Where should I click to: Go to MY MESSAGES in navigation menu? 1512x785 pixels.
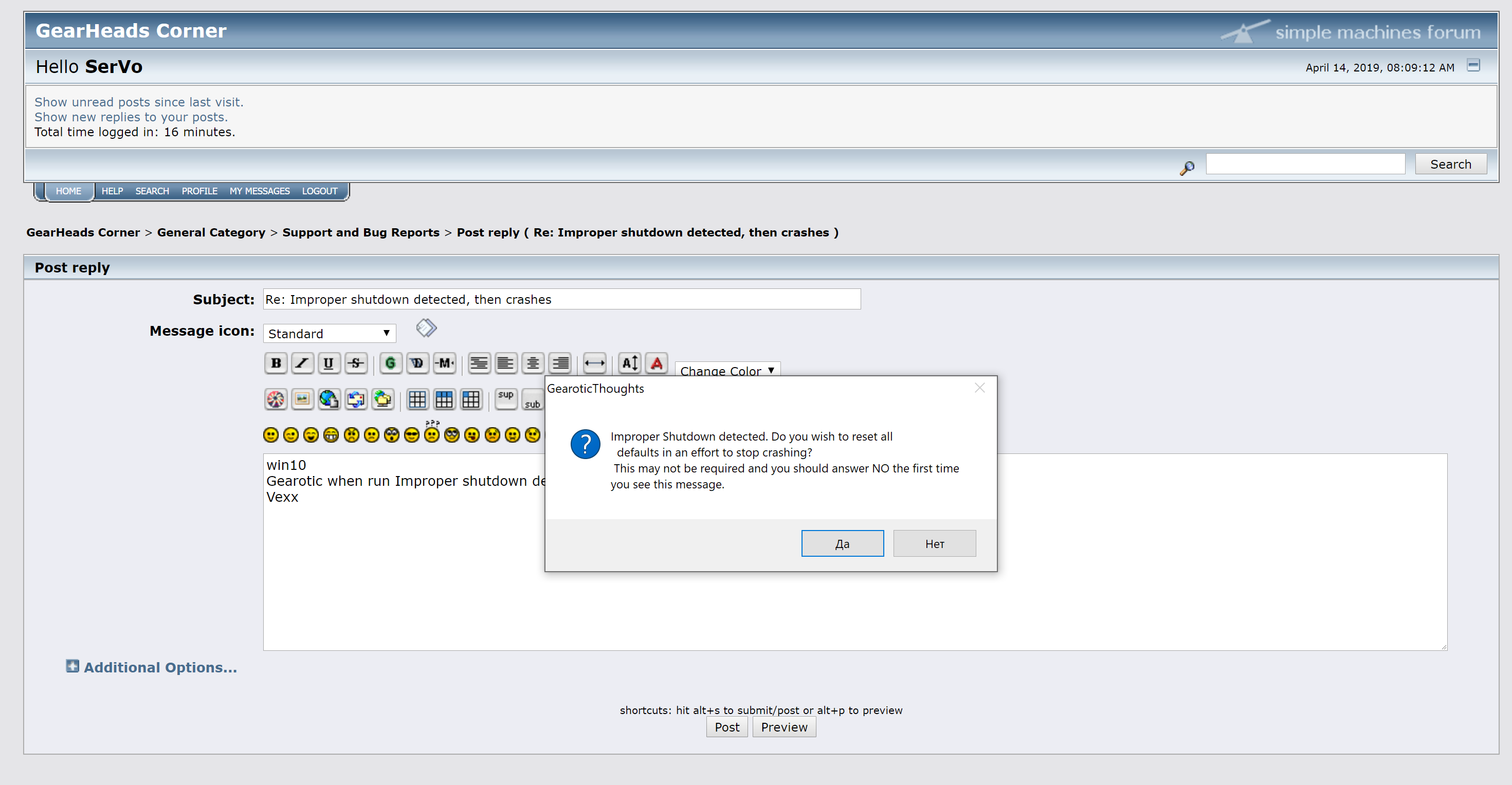[x=260, y=191]
